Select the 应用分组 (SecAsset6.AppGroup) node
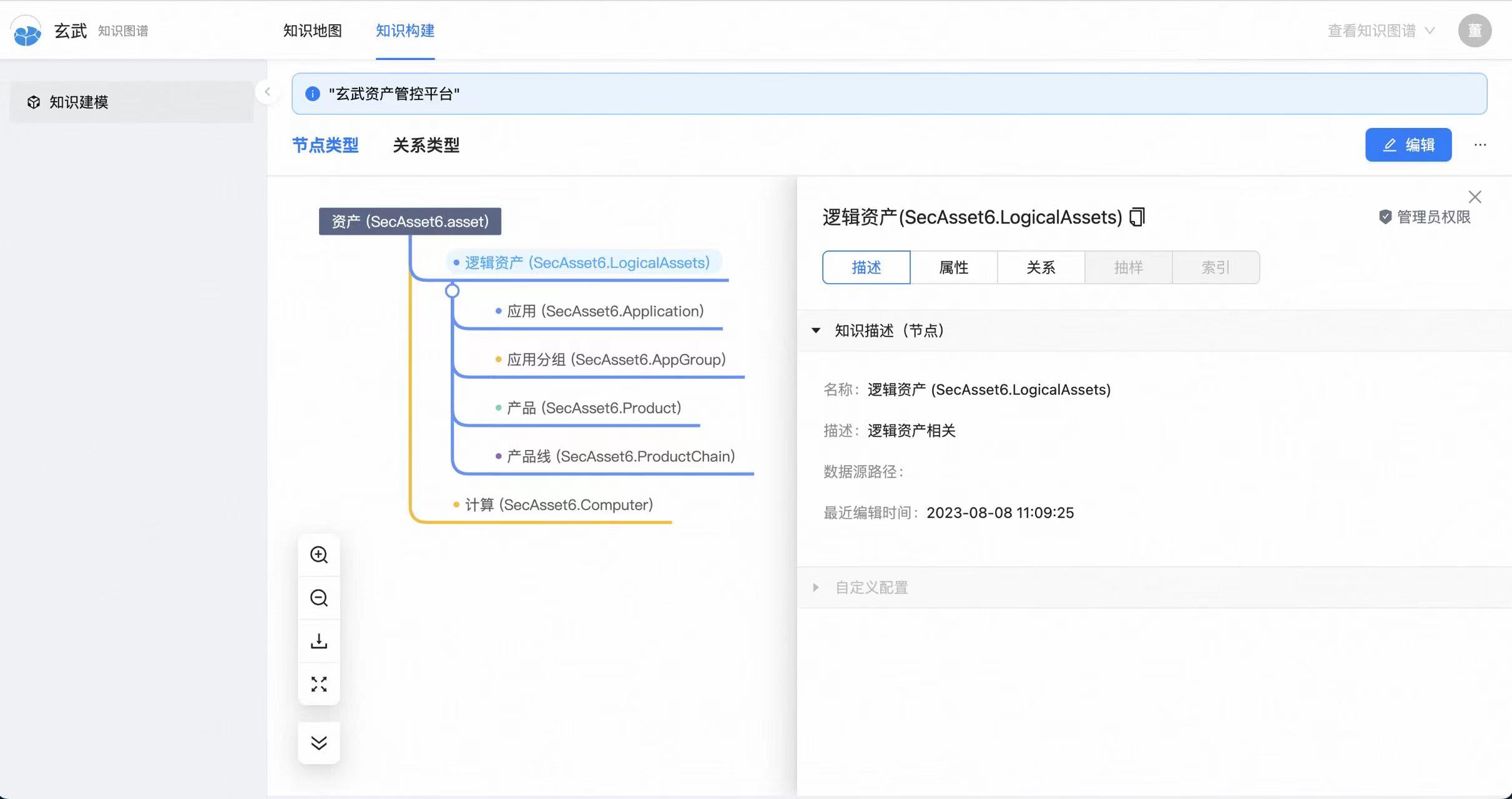The image size is (1512, 799). click(611, 360)
